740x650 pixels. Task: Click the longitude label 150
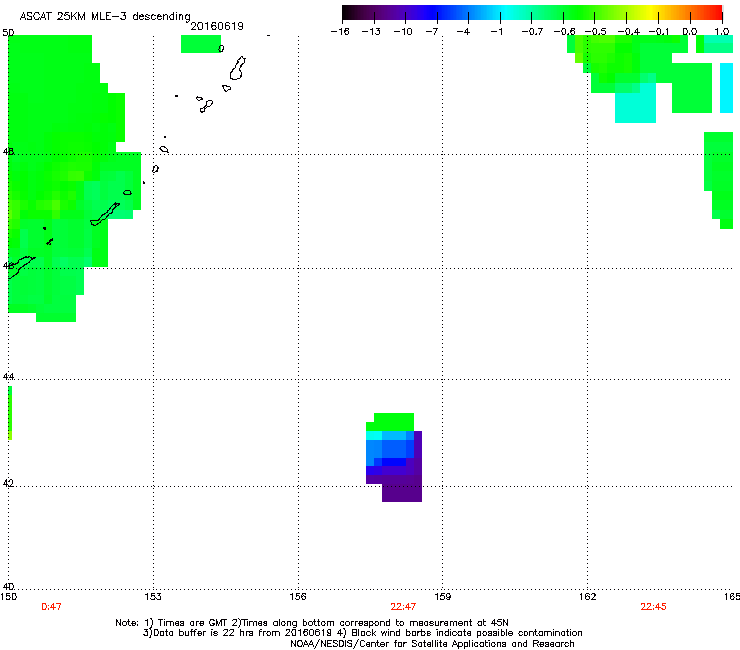coord(9,597)
